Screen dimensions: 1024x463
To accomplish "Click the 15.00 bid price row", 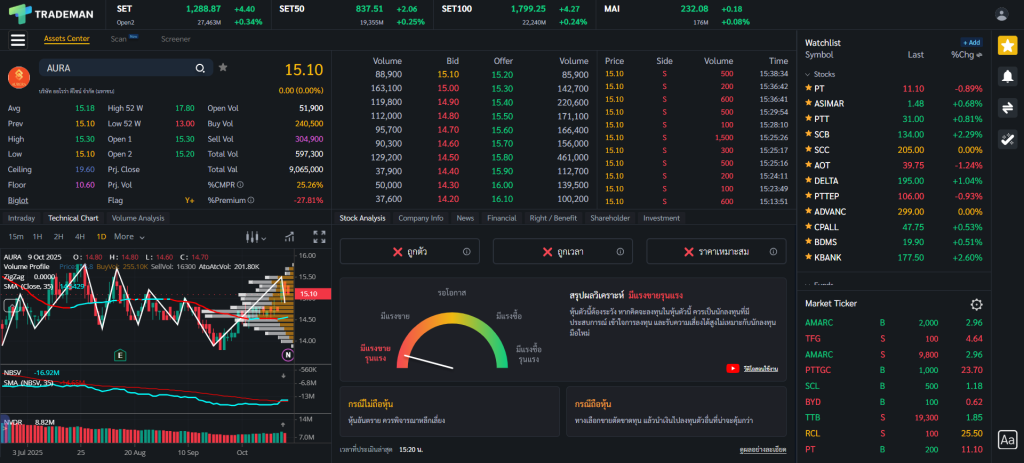I will (x=447, y=88).
